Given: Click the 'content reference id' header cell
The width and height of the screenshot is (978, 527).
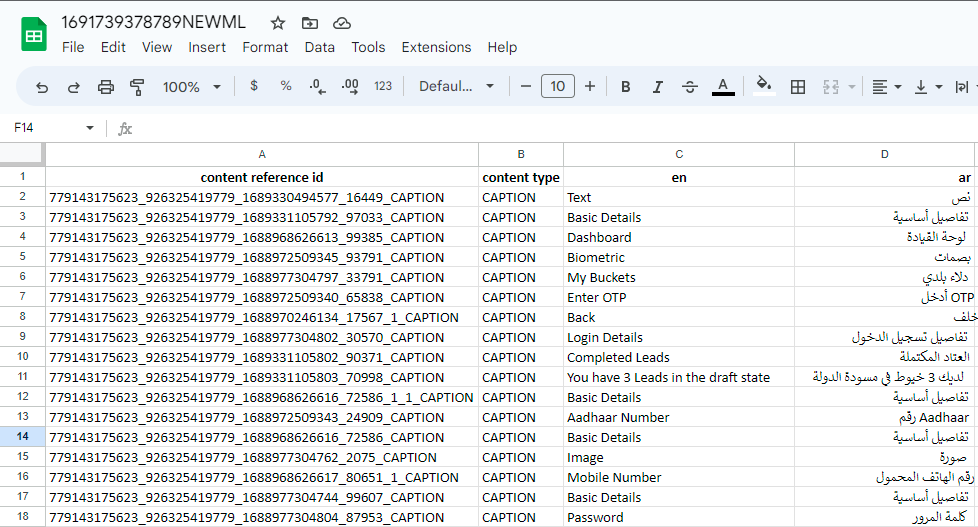Looking at the screenshot, I should pos(262,177).
